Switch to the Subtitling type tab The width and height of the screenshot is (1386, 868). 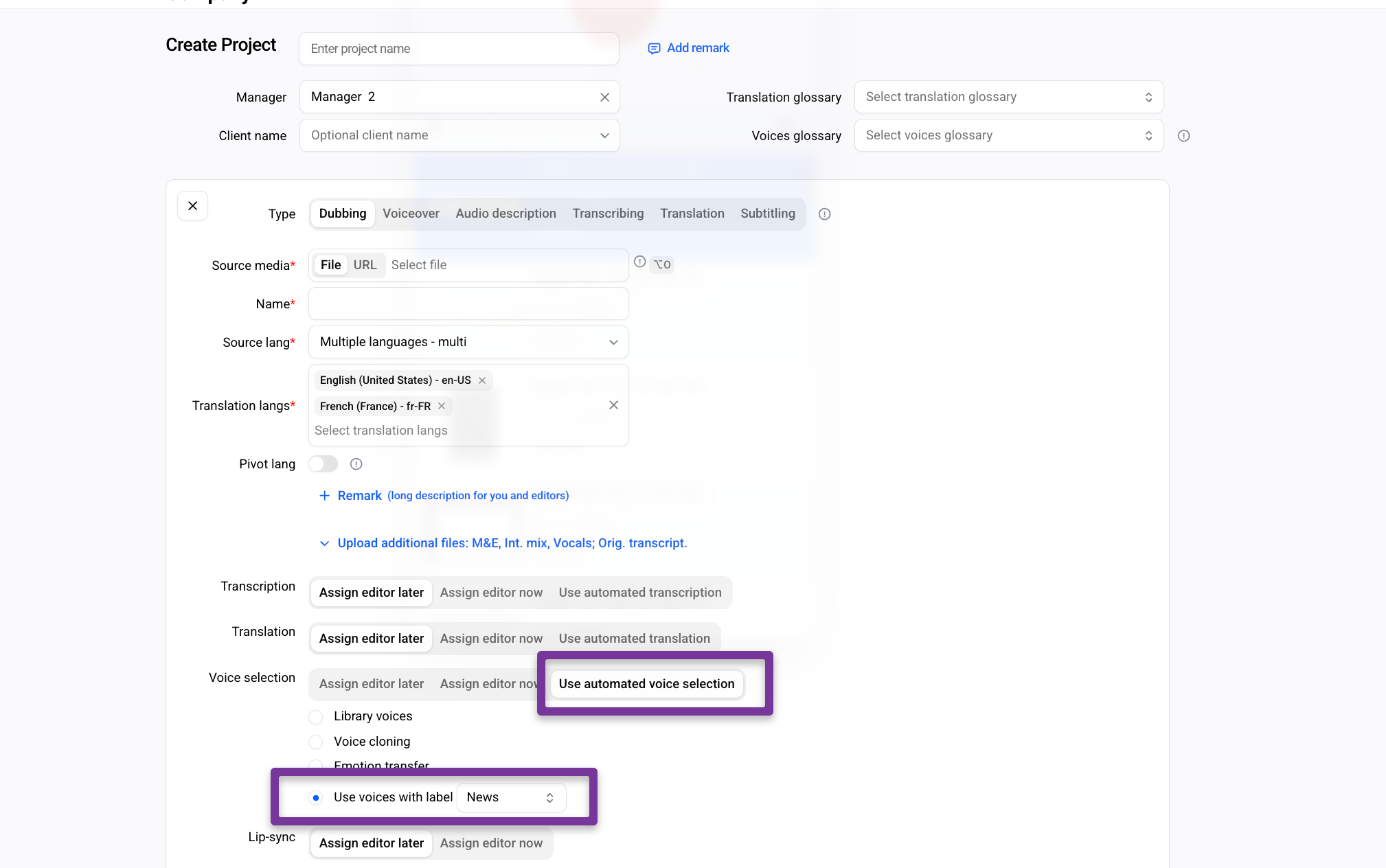click(768, 214)
